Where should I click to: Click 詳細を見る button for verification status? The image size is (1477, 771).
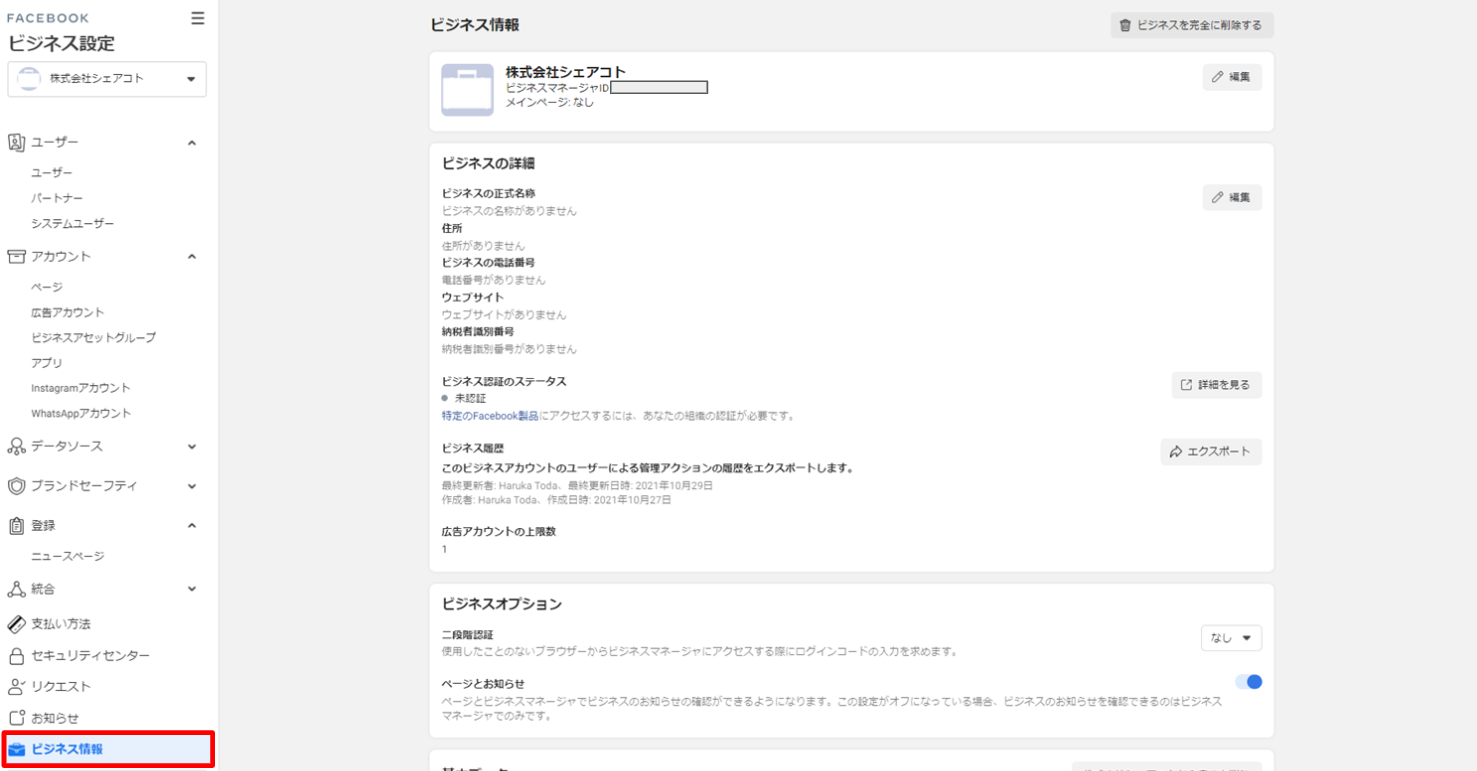click(x=1217, y=385)
